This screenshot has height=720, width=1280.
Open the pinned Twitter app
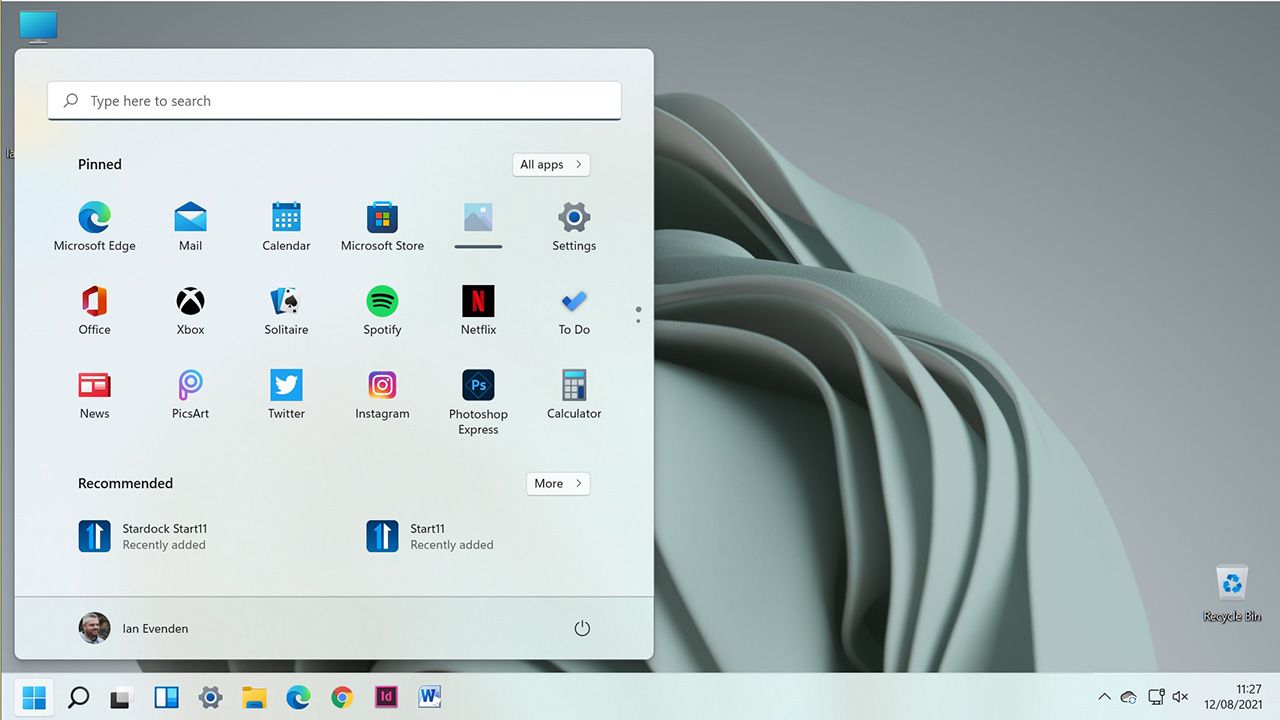286,395
